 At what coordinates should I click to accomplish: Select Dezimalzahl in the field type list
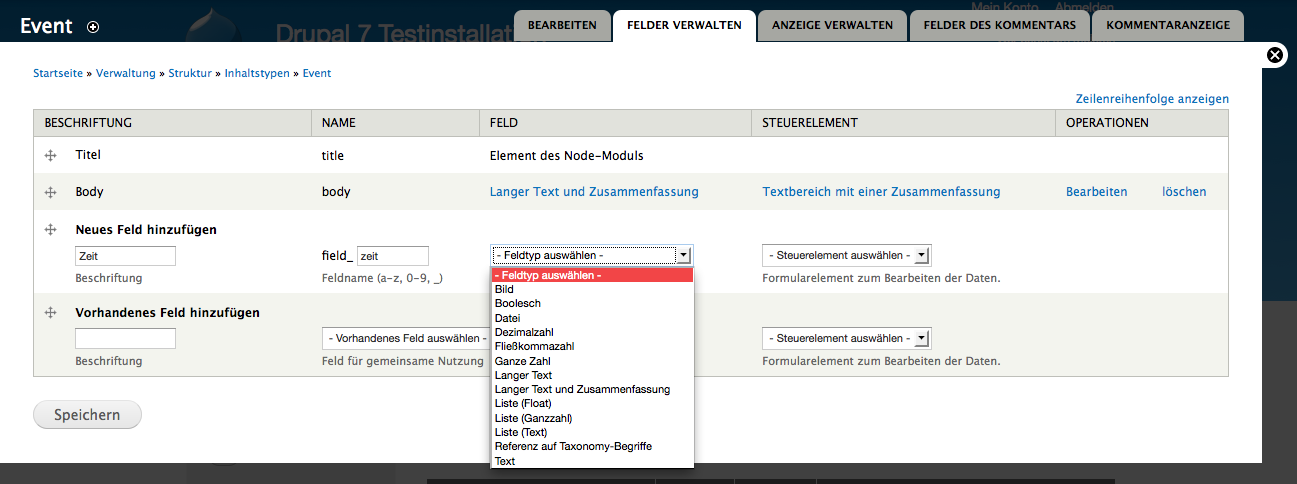pos(524,332)
